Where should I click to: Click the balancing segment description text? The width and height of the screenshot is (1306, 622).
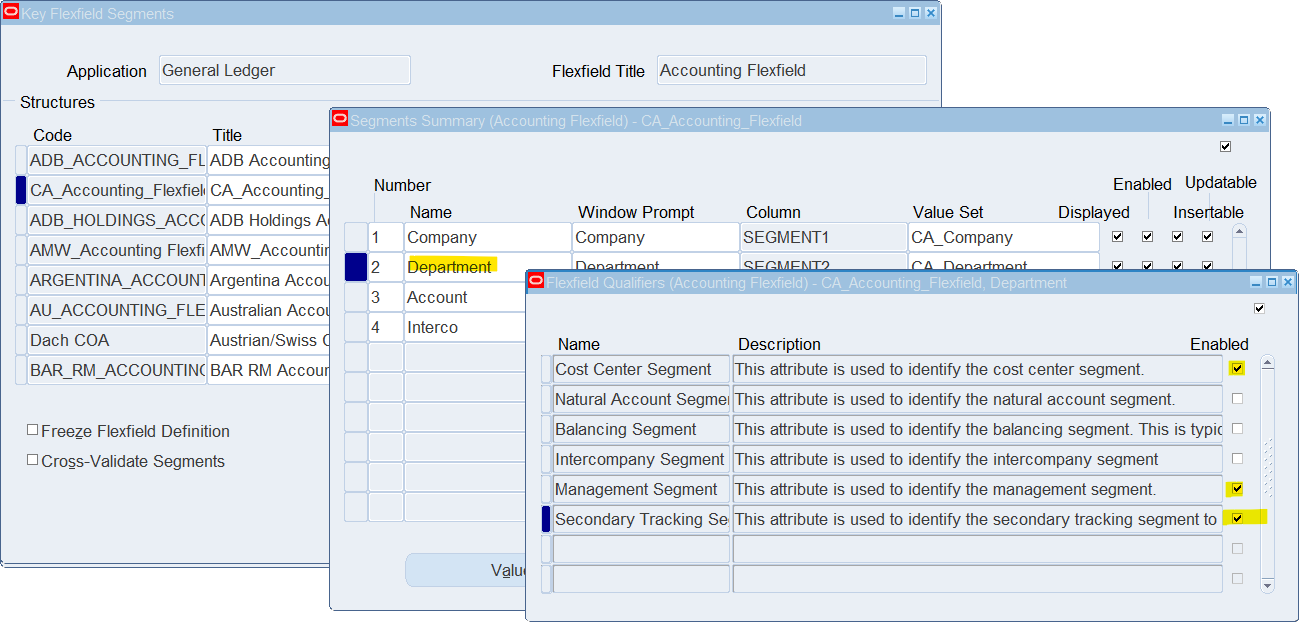pyautogui.click(x=977, y=429)
